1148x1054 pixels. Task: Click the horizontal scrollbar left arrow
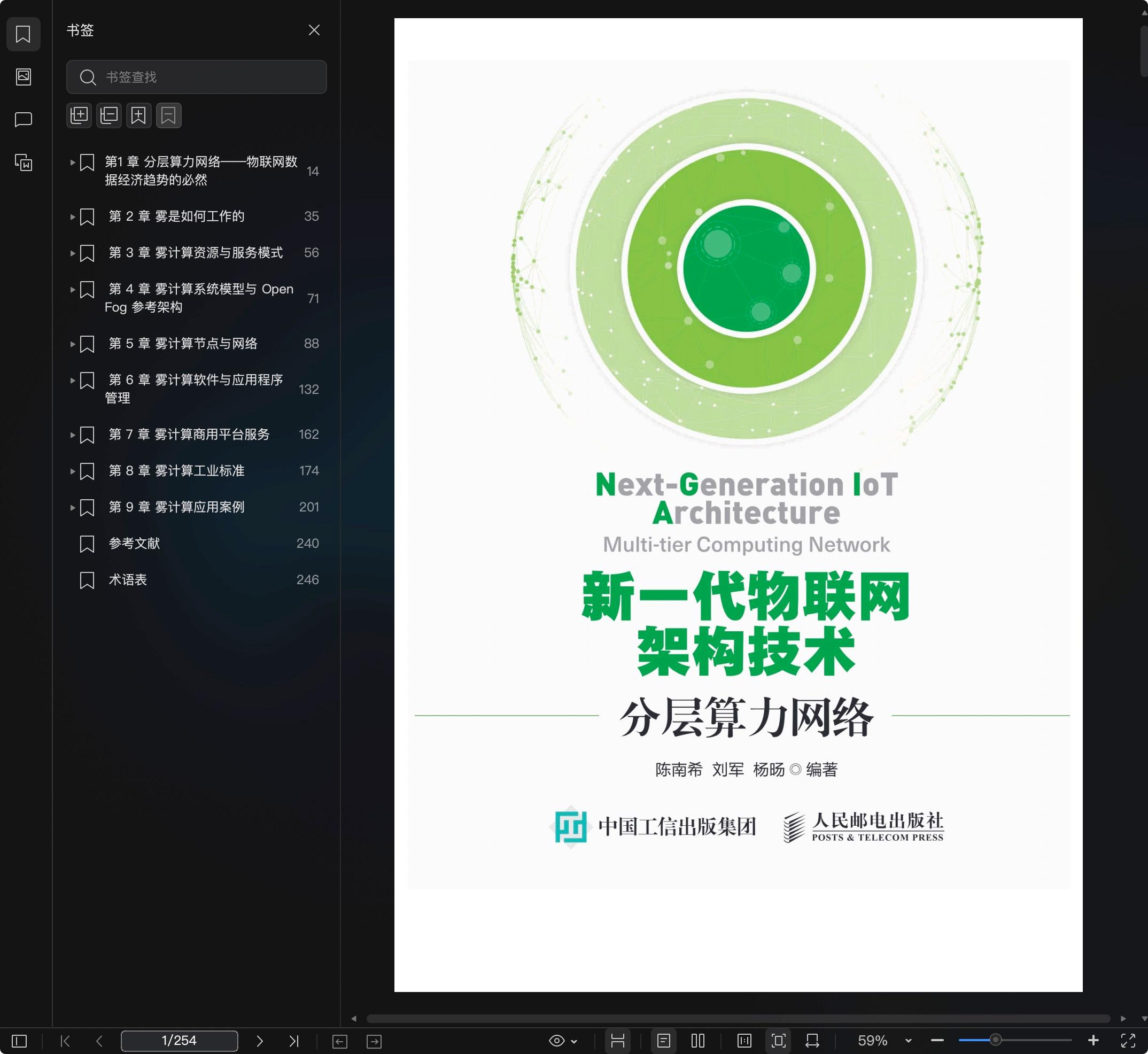coord(354,1019)
